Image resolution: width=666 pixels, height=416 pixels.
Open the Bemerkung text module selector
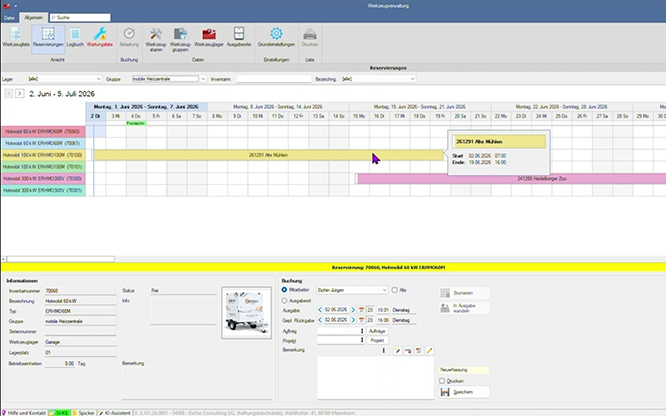click(x=384, y=351)
